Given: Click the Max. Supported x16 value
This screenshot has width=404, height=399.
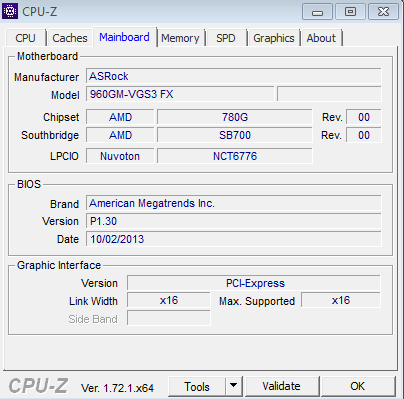Looking at the screenshot, I should [x=341, y=300].
